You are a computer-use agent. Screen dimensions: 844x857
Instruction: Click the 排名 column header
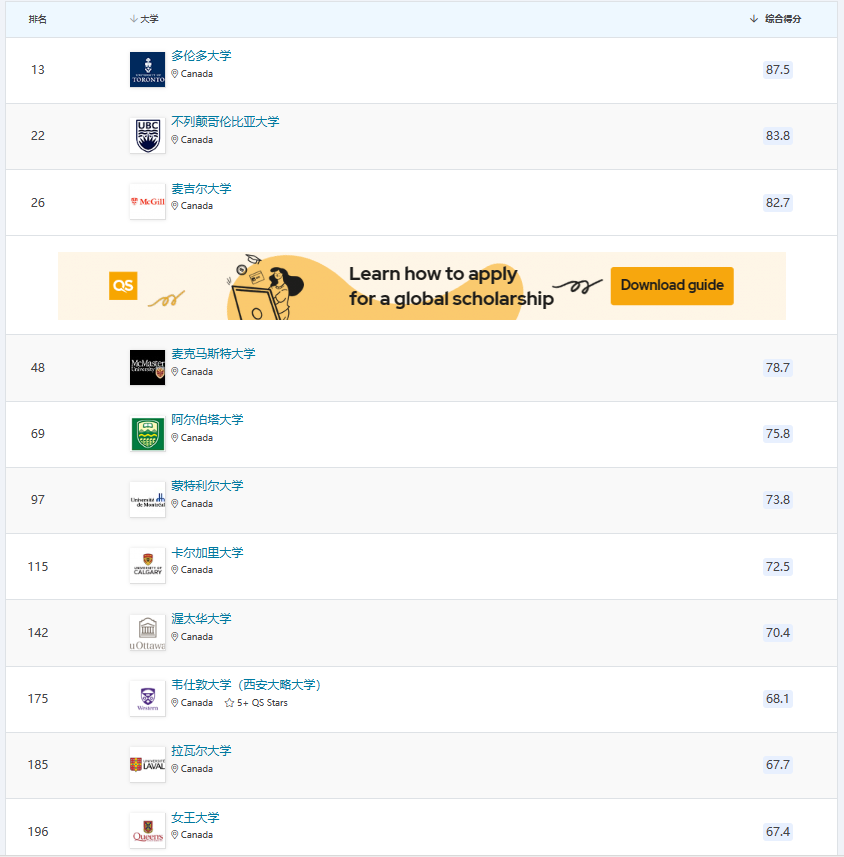click(x=38, y=19)
